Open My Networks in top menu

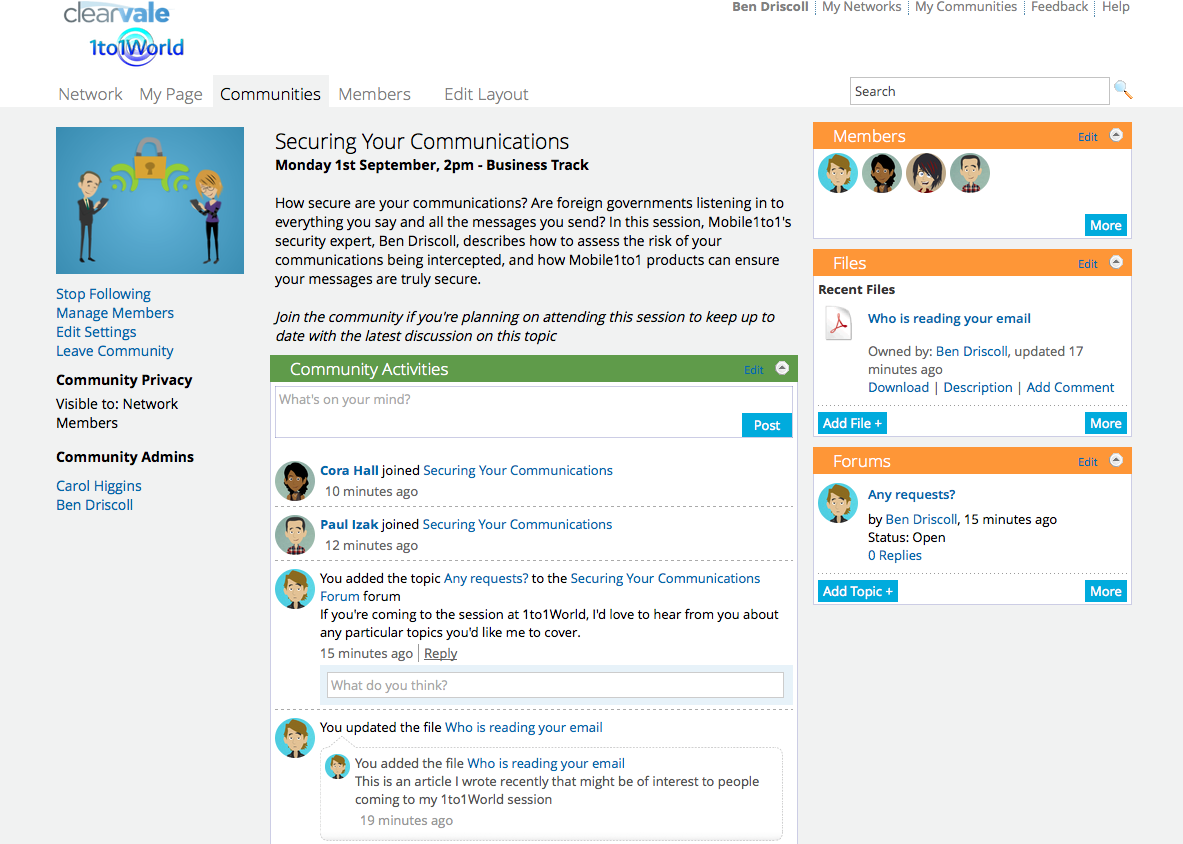click(x=862, y=7)
